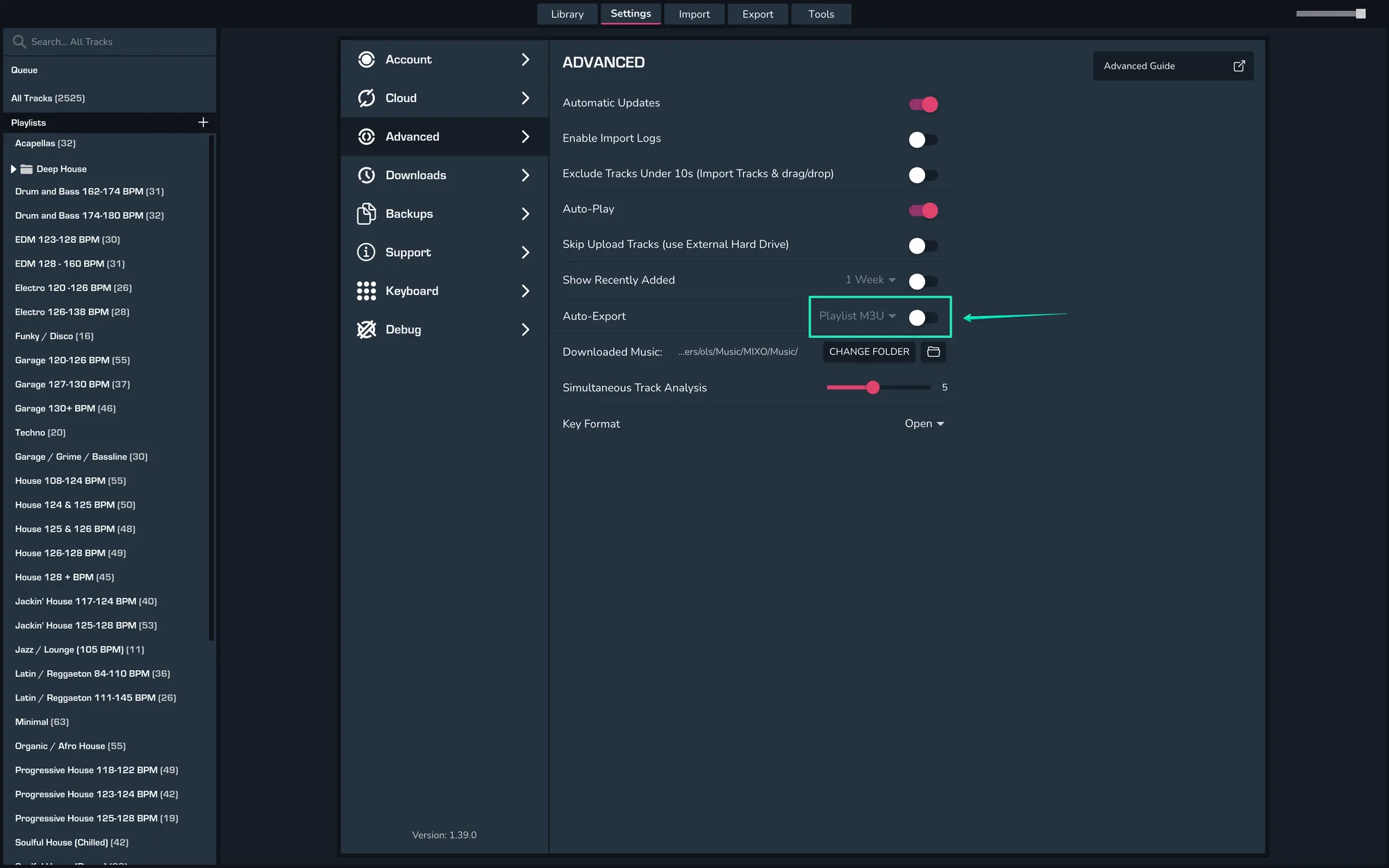This screenshot has height=868, width=1389.
Task: Add a new playlist with plus icon
Action: (x=203, y=122)
